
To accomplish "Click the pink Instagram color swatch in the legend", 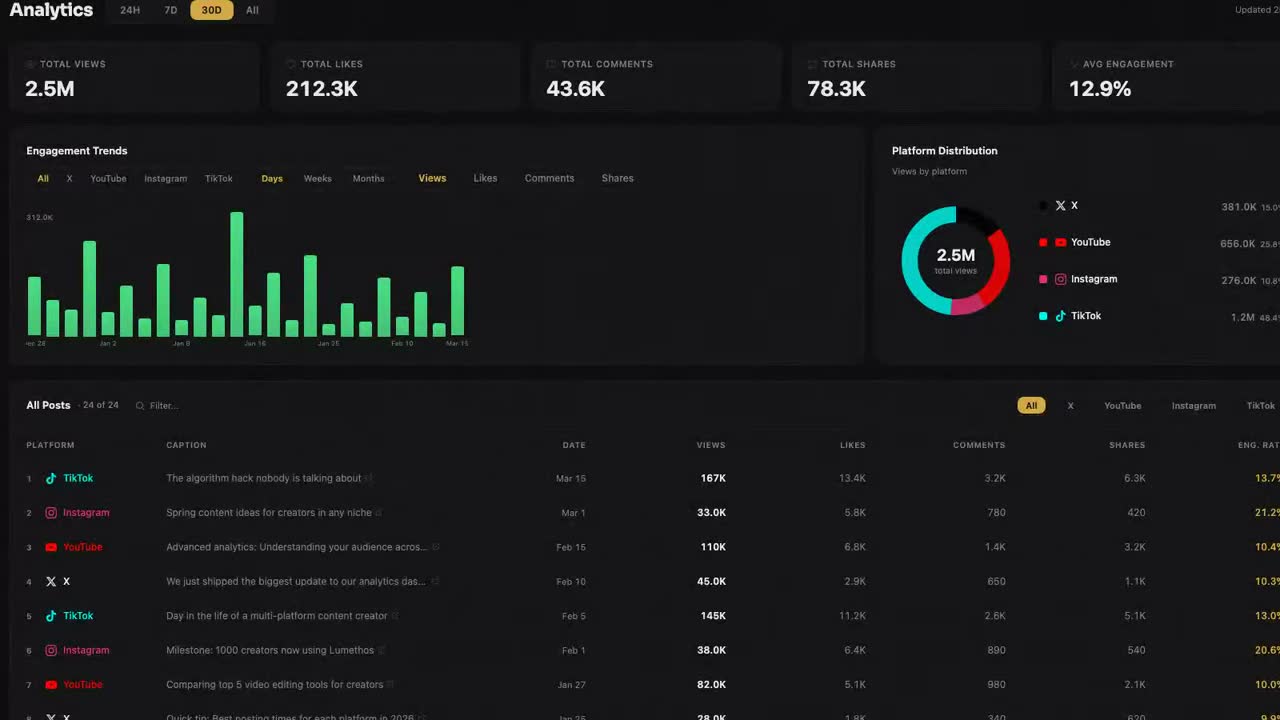I will pyautogui.click(x=1043, y=279).
